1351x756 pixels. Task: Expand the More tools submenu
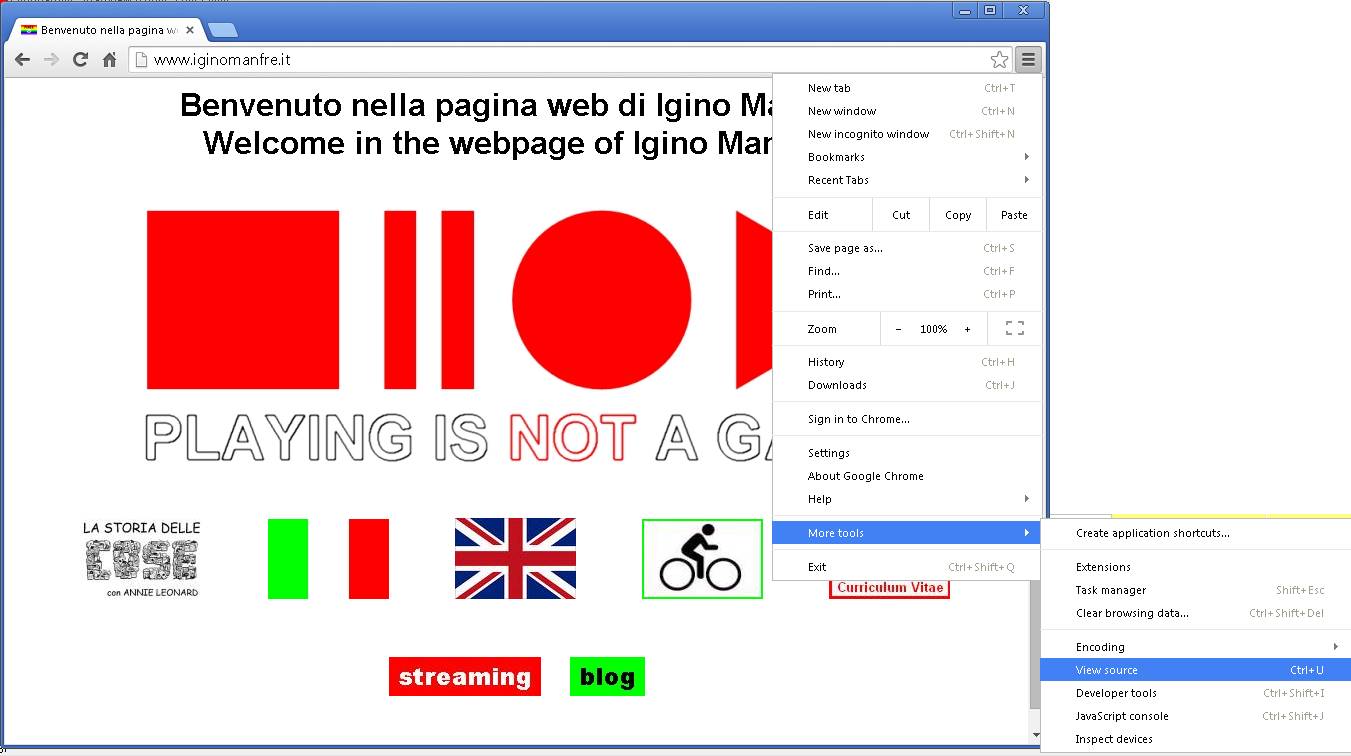click(x=907, y=533)
